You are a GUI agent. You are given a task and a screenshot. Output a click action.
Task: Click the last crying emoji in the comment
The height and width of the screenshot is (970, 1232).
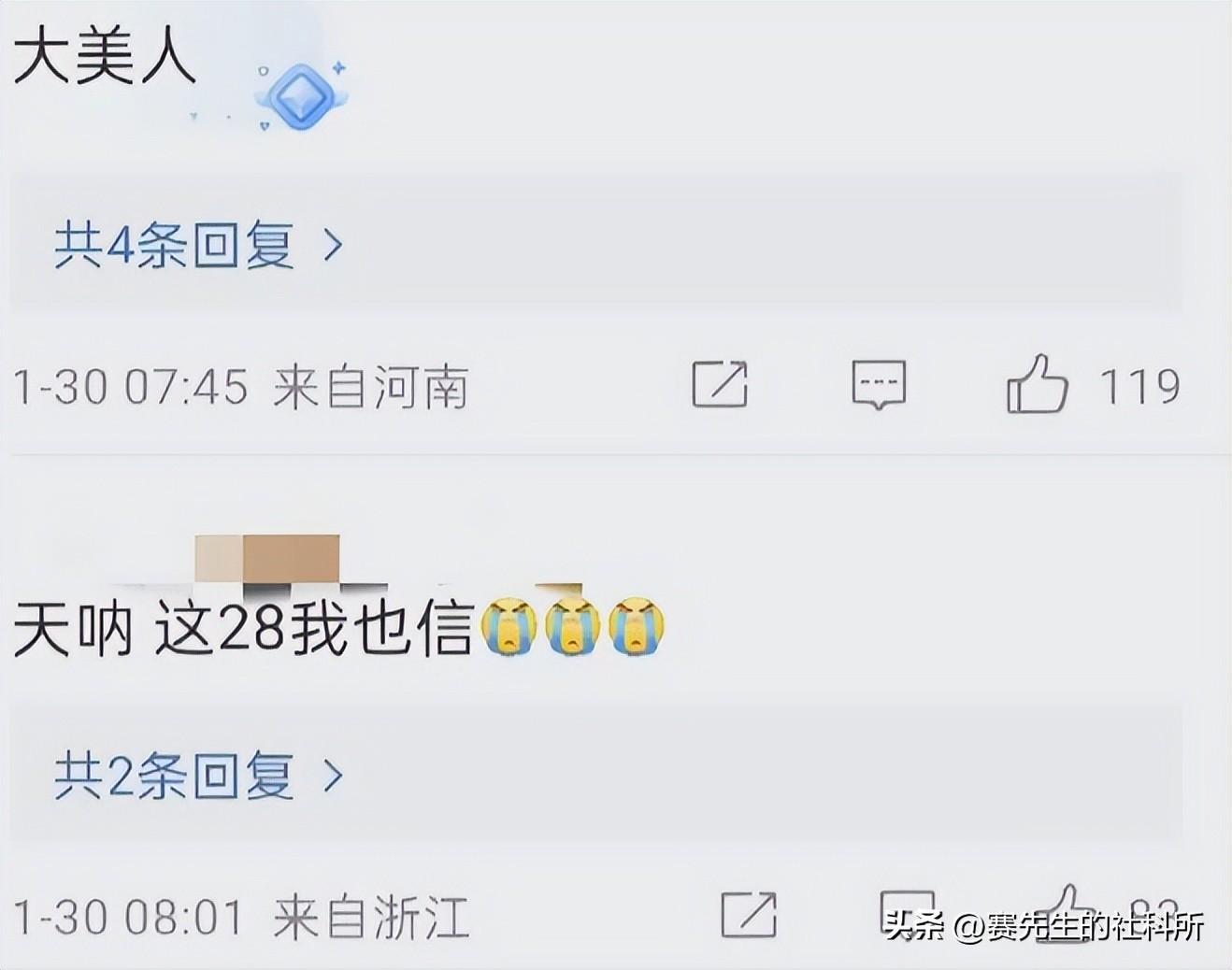coord(637,626)
